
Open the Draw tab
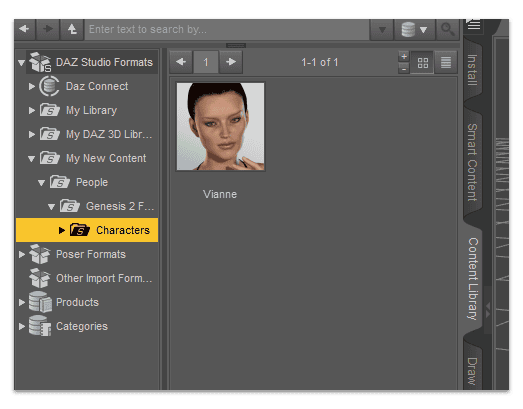click(x=472, y=371)
